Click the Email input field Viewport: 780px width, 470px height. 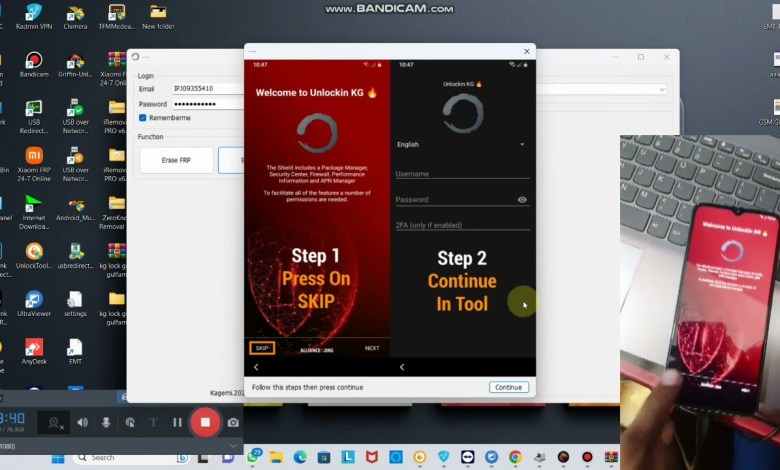(x=206, y=89)
